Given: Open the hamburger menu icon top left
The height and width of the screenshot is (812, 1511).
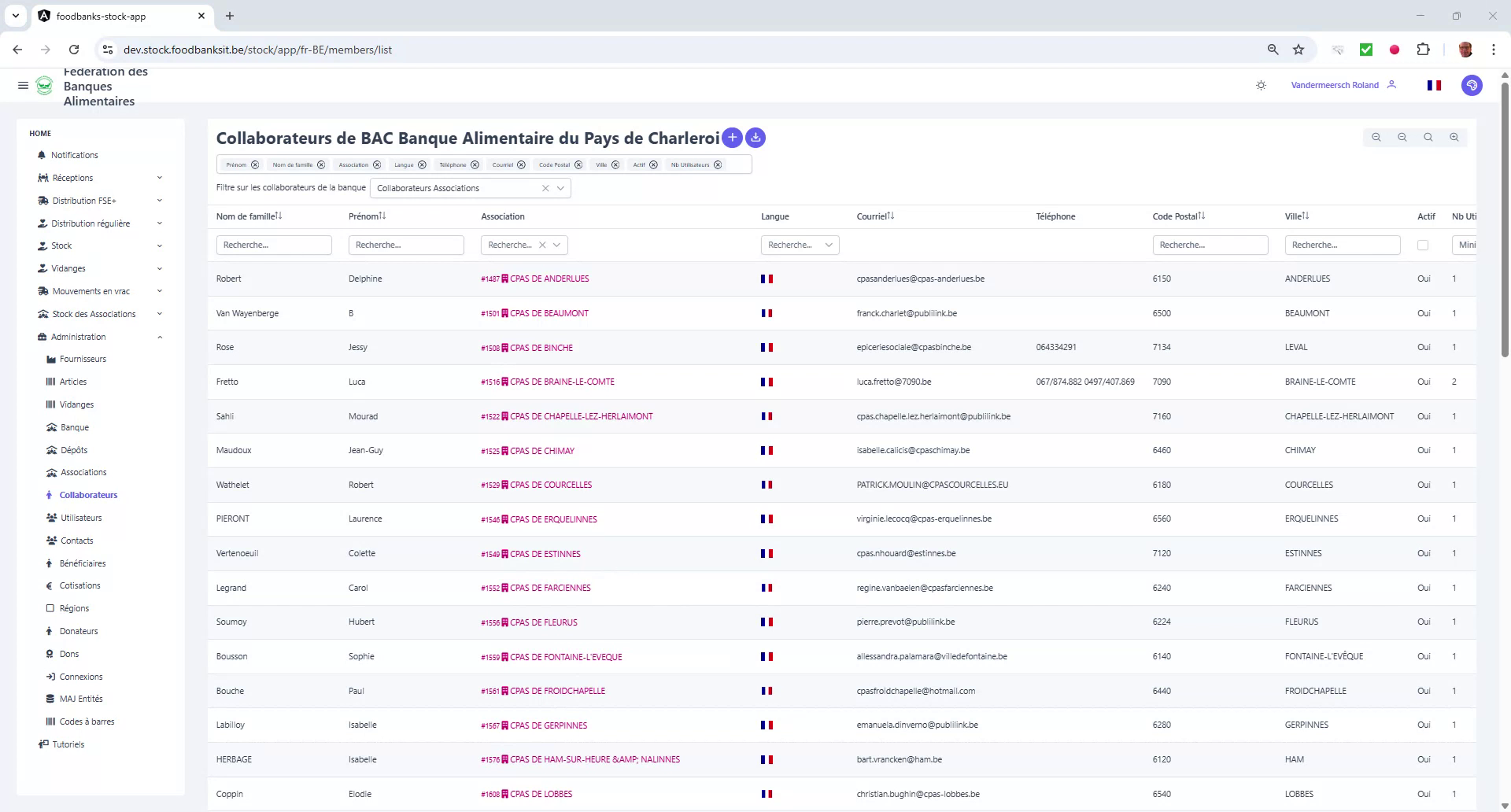Looking at the screenshot, I should point(23,85).
